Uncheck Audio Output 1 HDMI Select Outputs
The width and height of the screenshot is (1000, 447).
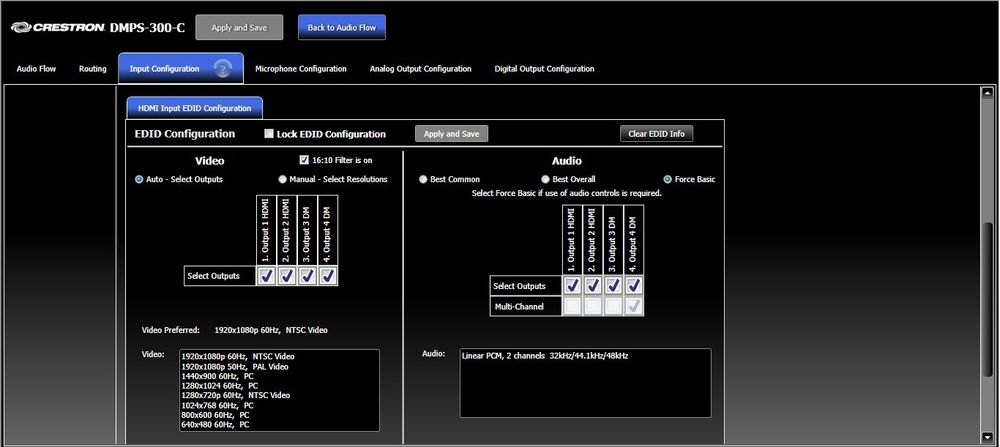pyautogui.click(x=573, y=286)
